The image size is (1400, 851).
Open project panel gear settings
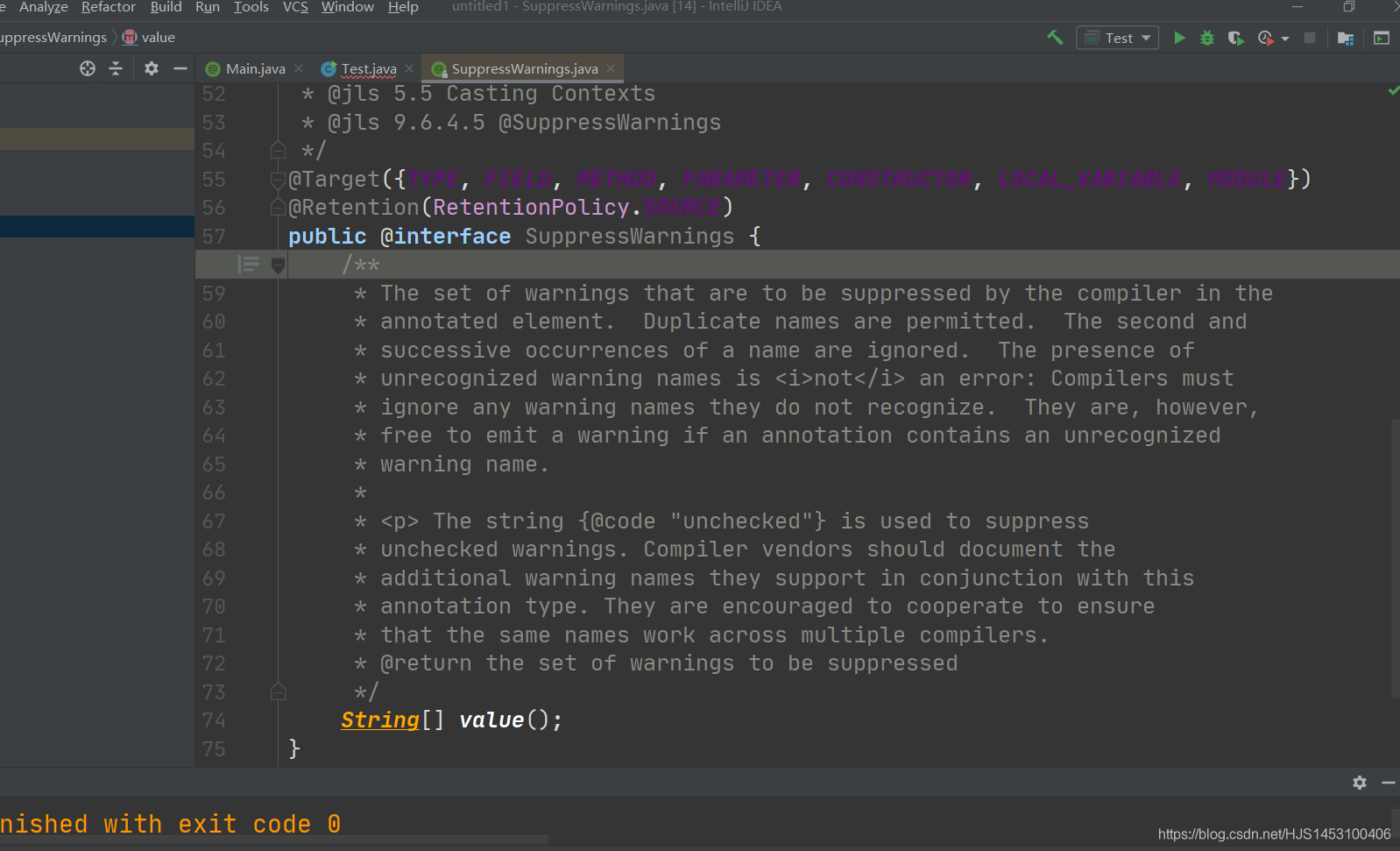(152, 68)
